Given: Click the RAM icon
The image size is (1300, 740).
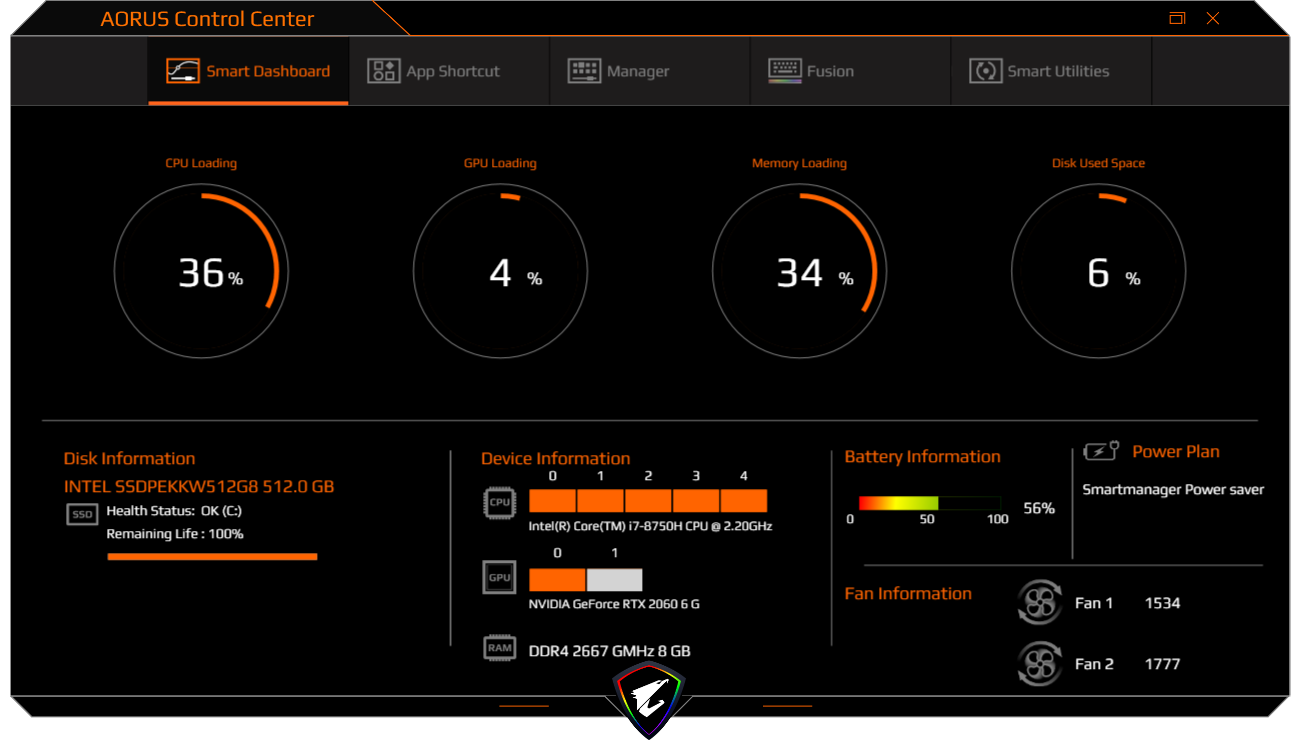Looking at the screenshot, I should coord(499,648).
